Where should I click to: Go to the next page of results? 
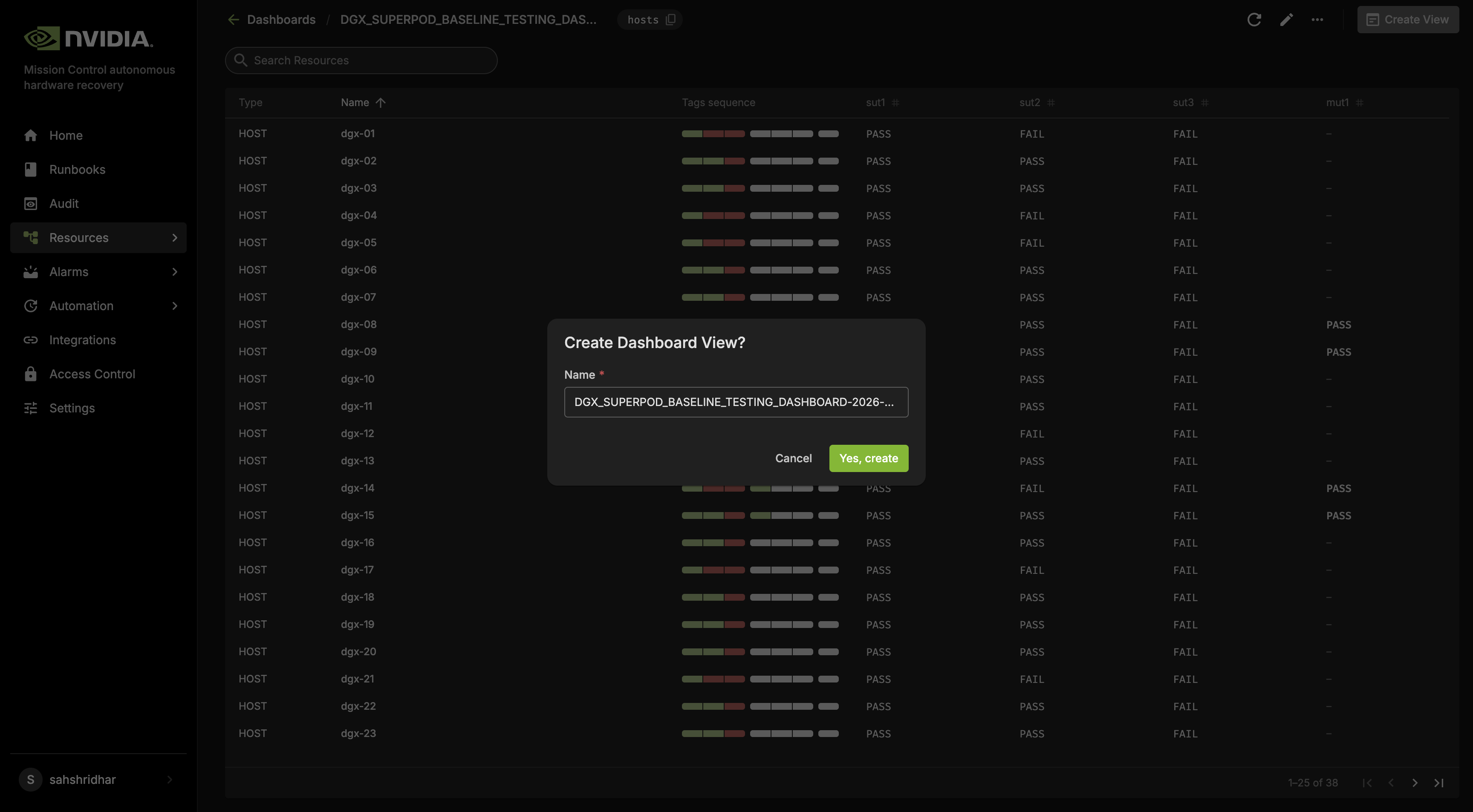(1415, 783)
